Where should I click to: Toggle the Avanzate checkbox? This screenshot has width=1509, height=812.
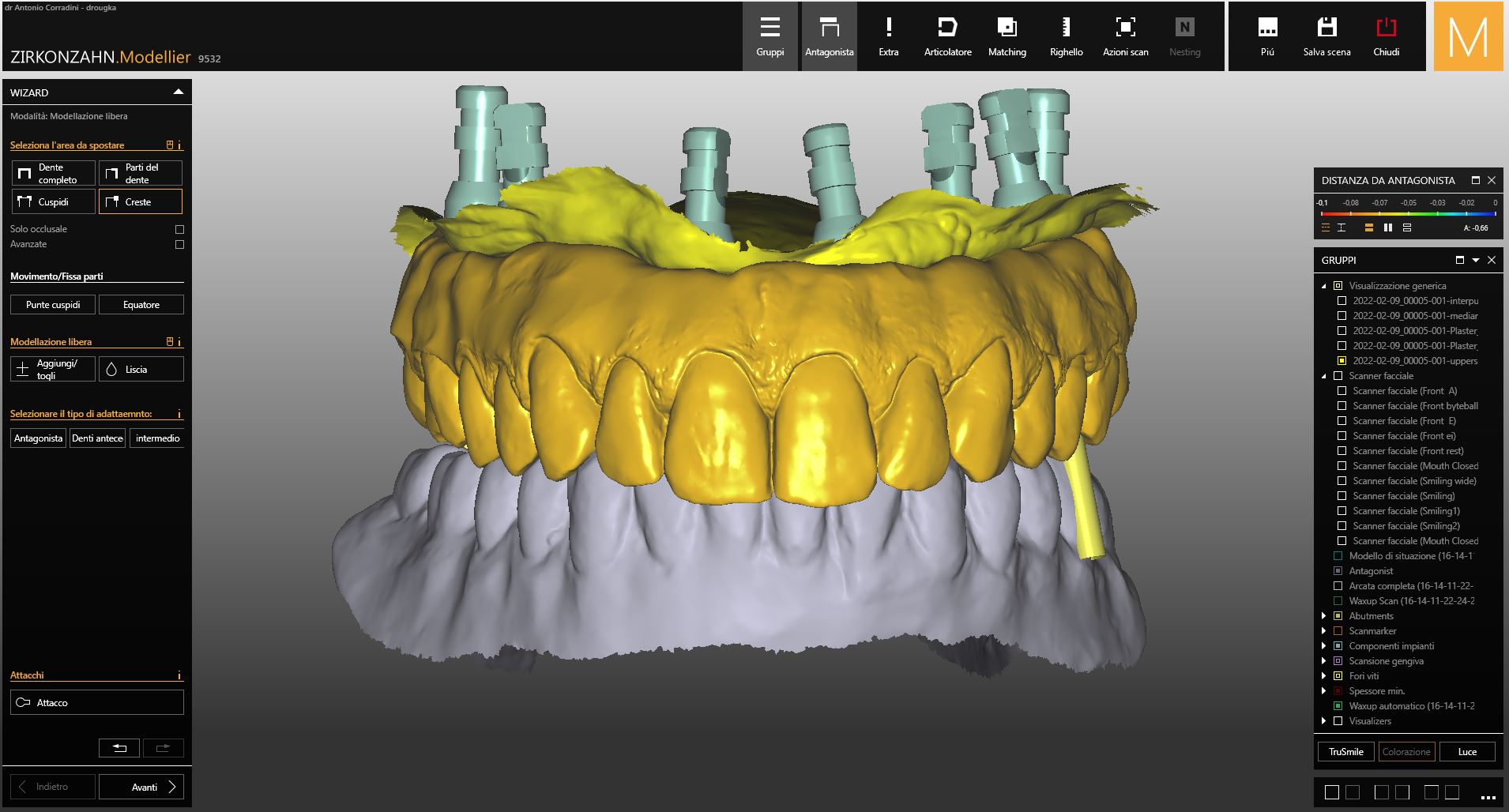coord(179,245)
